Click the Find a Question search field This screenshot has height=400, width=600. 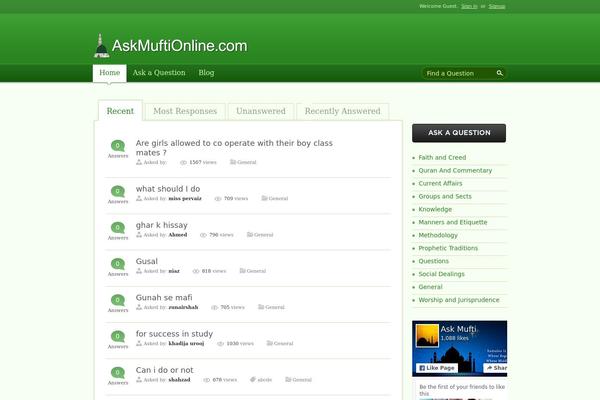(459, 73)
